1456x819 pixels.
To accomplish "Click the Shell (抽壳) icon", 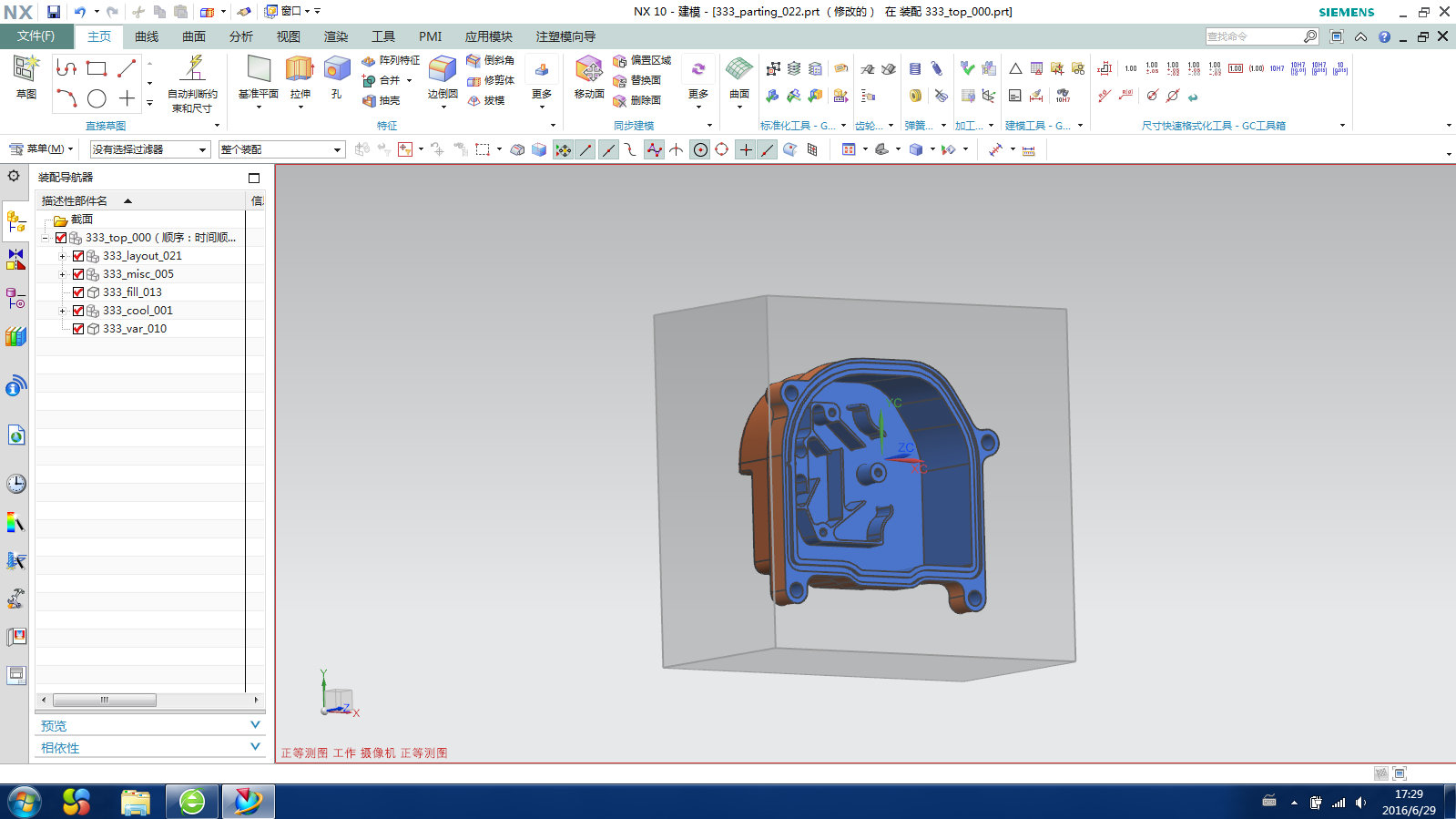I will 369,101.
